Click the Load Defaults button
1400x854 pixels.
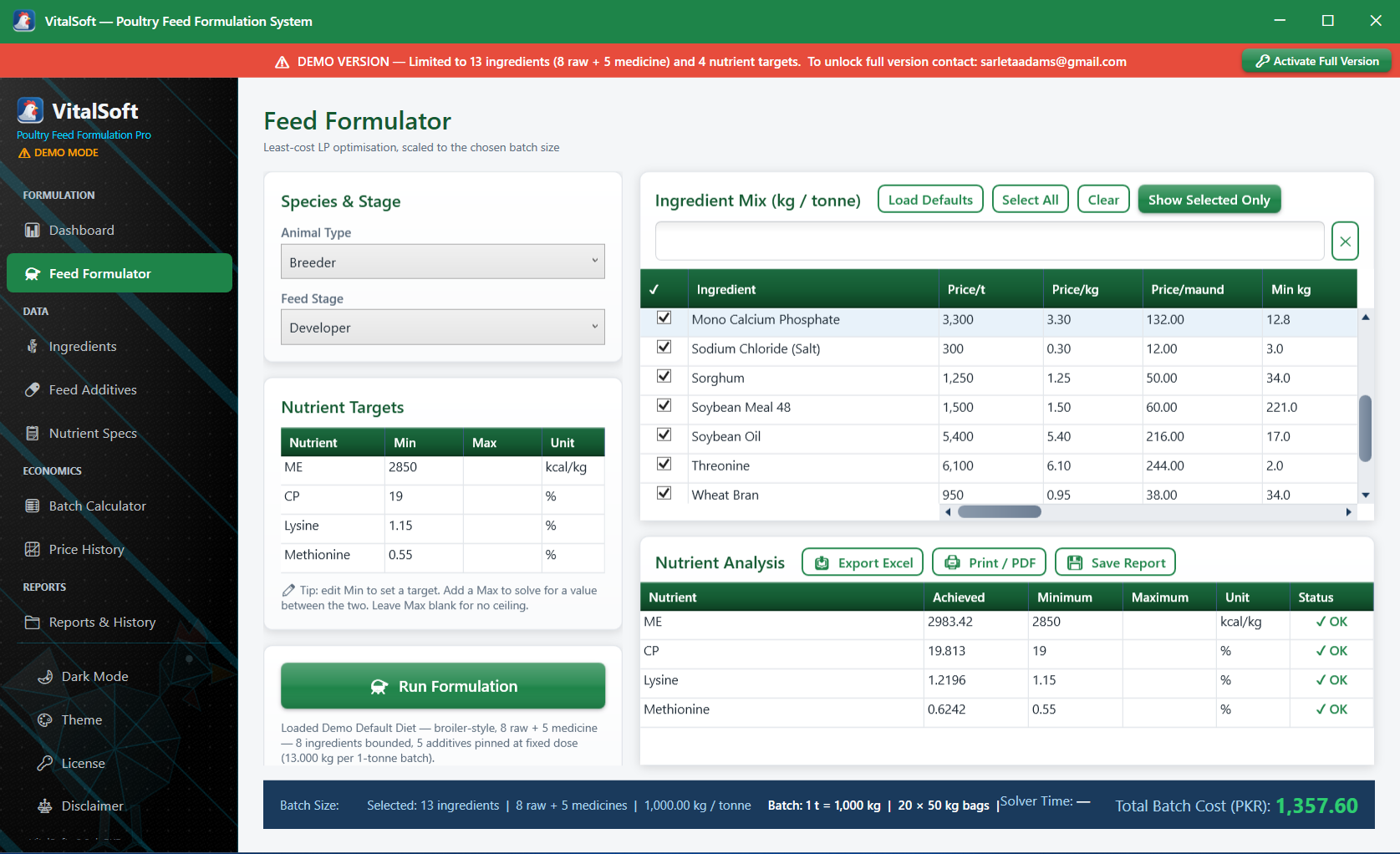tap(930, 200)
